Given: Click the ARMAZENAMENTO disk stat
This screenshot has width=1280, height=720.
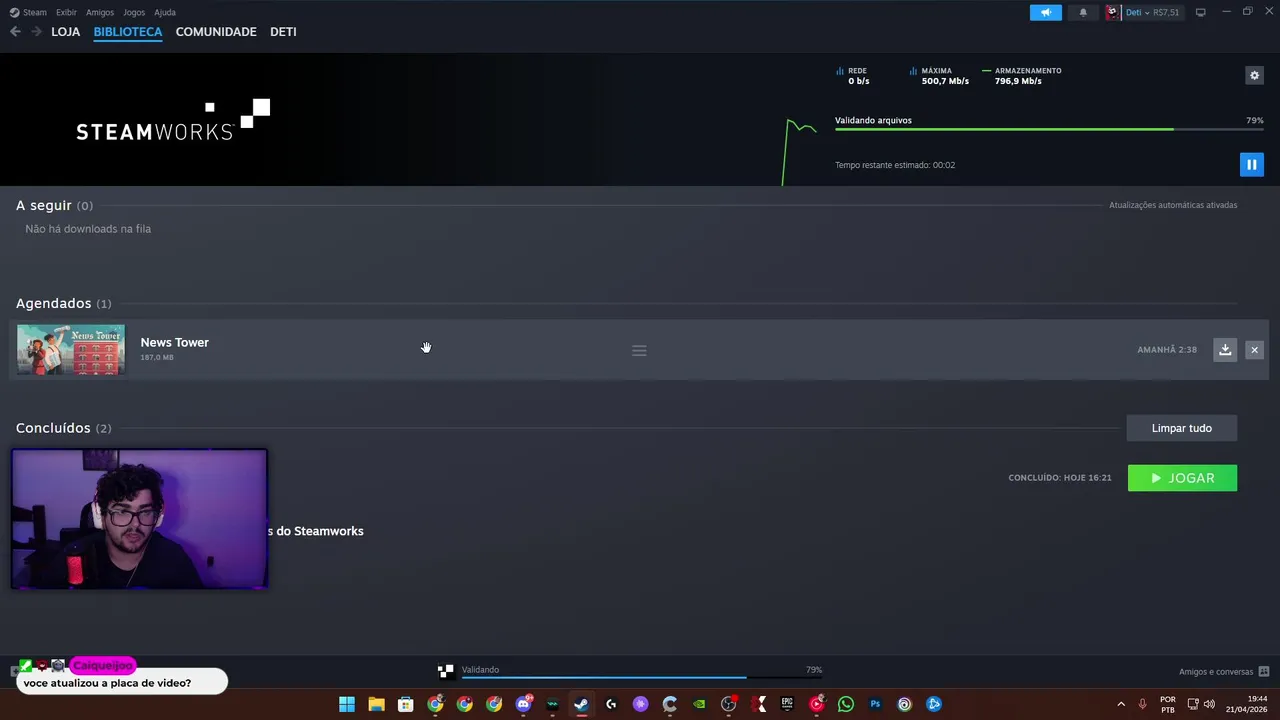Looking at the screenshot, I should [x=1022, y=76].
